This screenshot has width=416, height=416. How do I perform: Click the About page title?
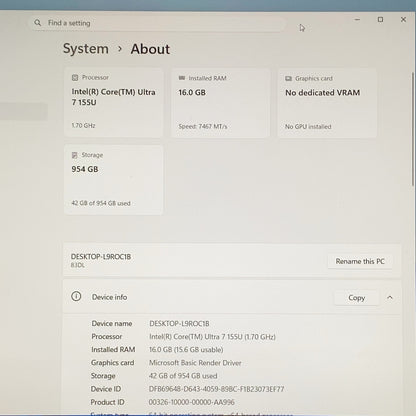(150, 49)
